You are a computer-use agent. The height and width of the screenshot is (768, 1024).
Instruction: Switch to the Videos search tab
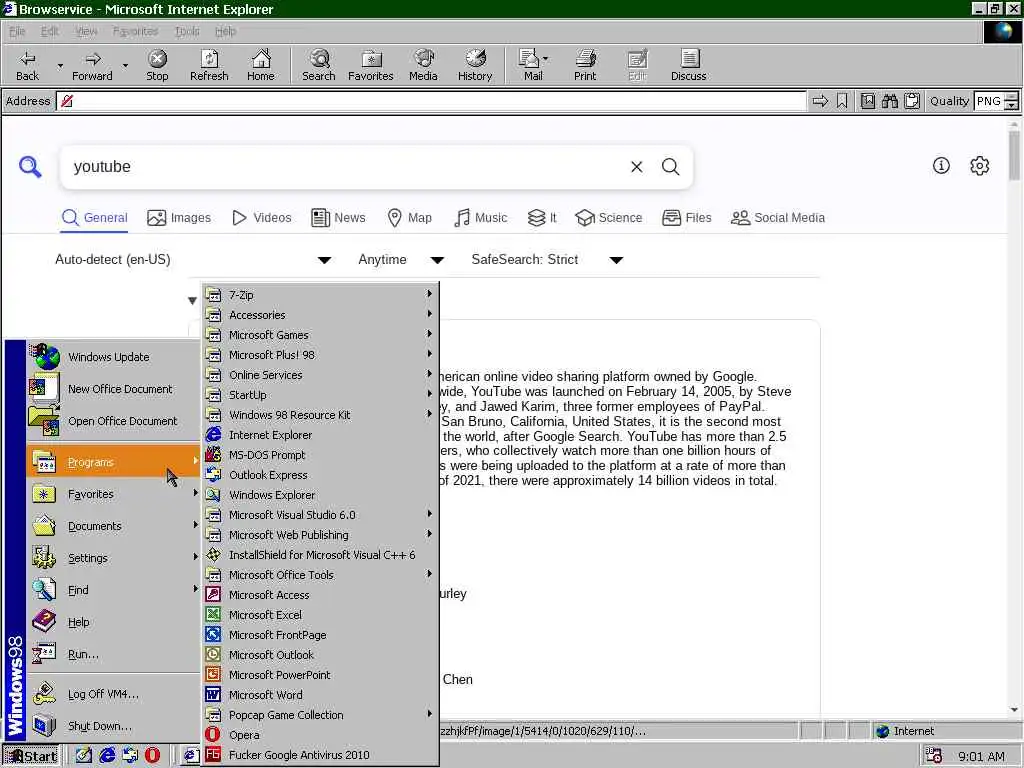262,217
